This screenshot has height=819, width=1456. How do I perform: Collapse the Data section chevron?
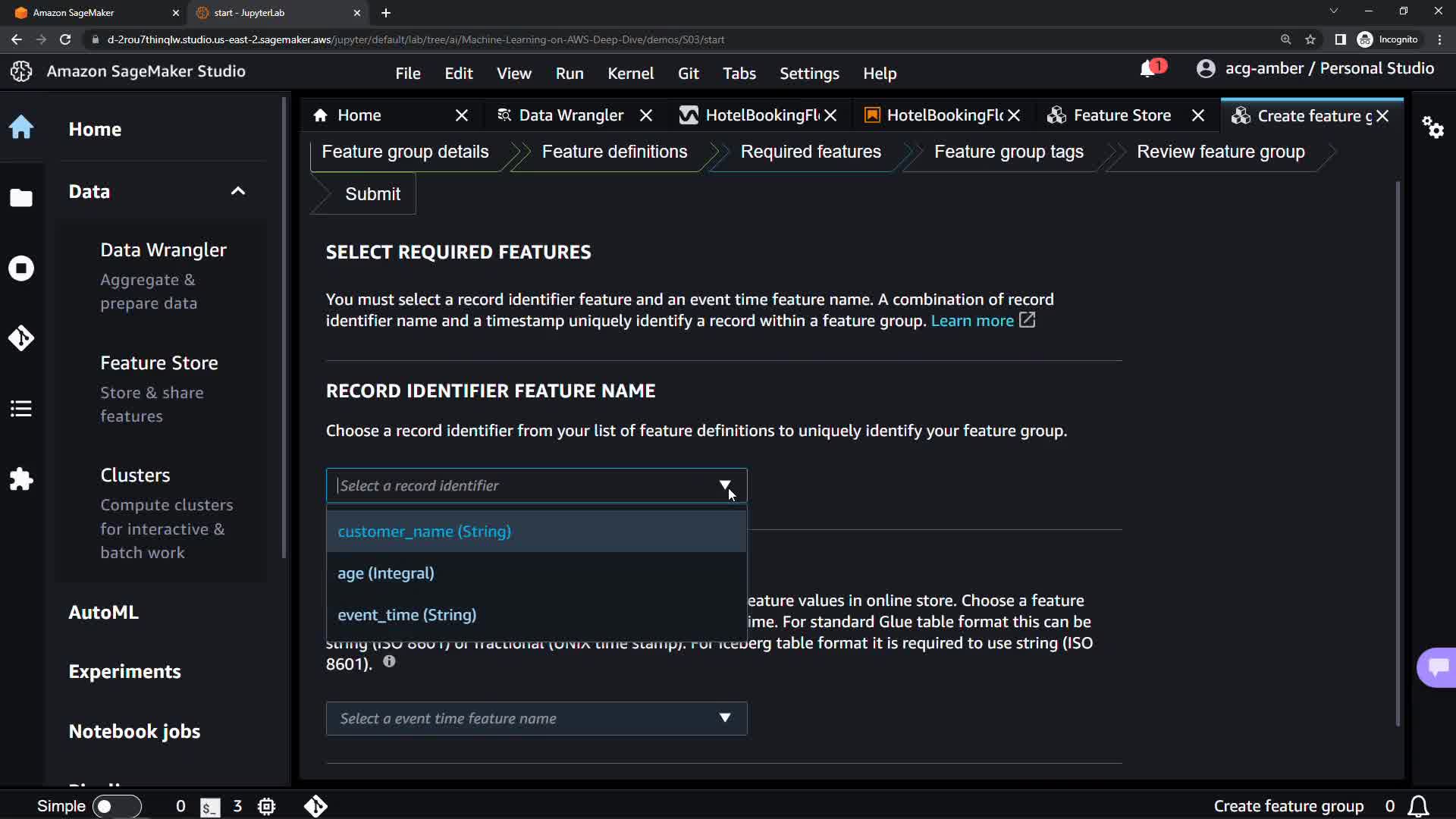point(238,191)
